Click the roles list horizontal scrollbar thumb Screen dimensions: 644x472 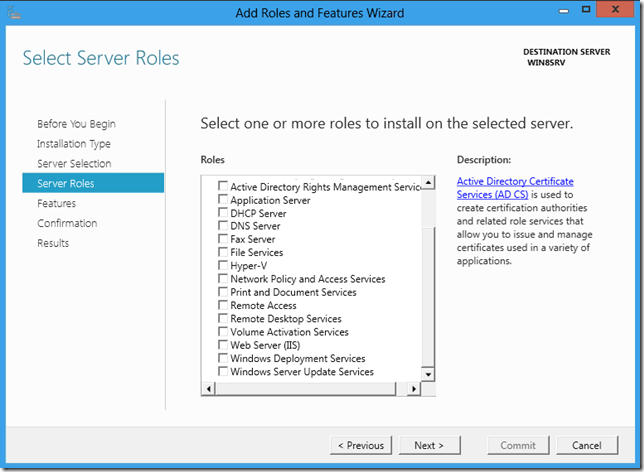click(x=306, y=389)
